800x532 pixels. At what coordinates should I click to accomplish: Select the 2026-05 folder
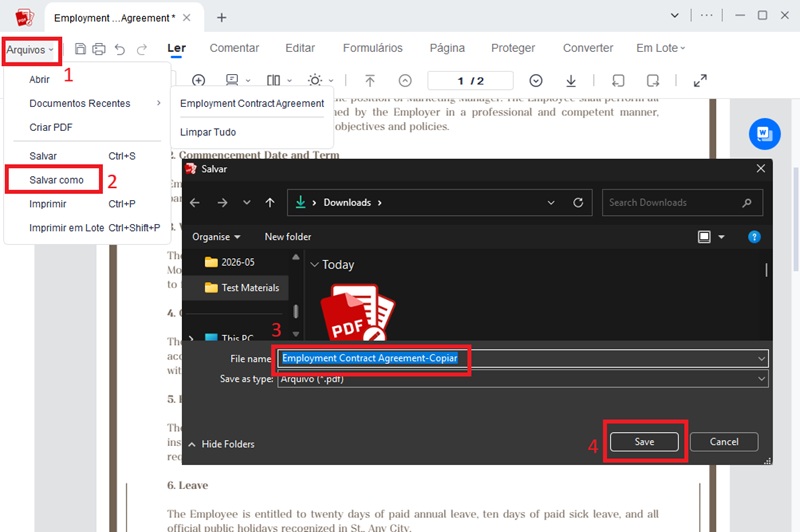coord(230,262)
